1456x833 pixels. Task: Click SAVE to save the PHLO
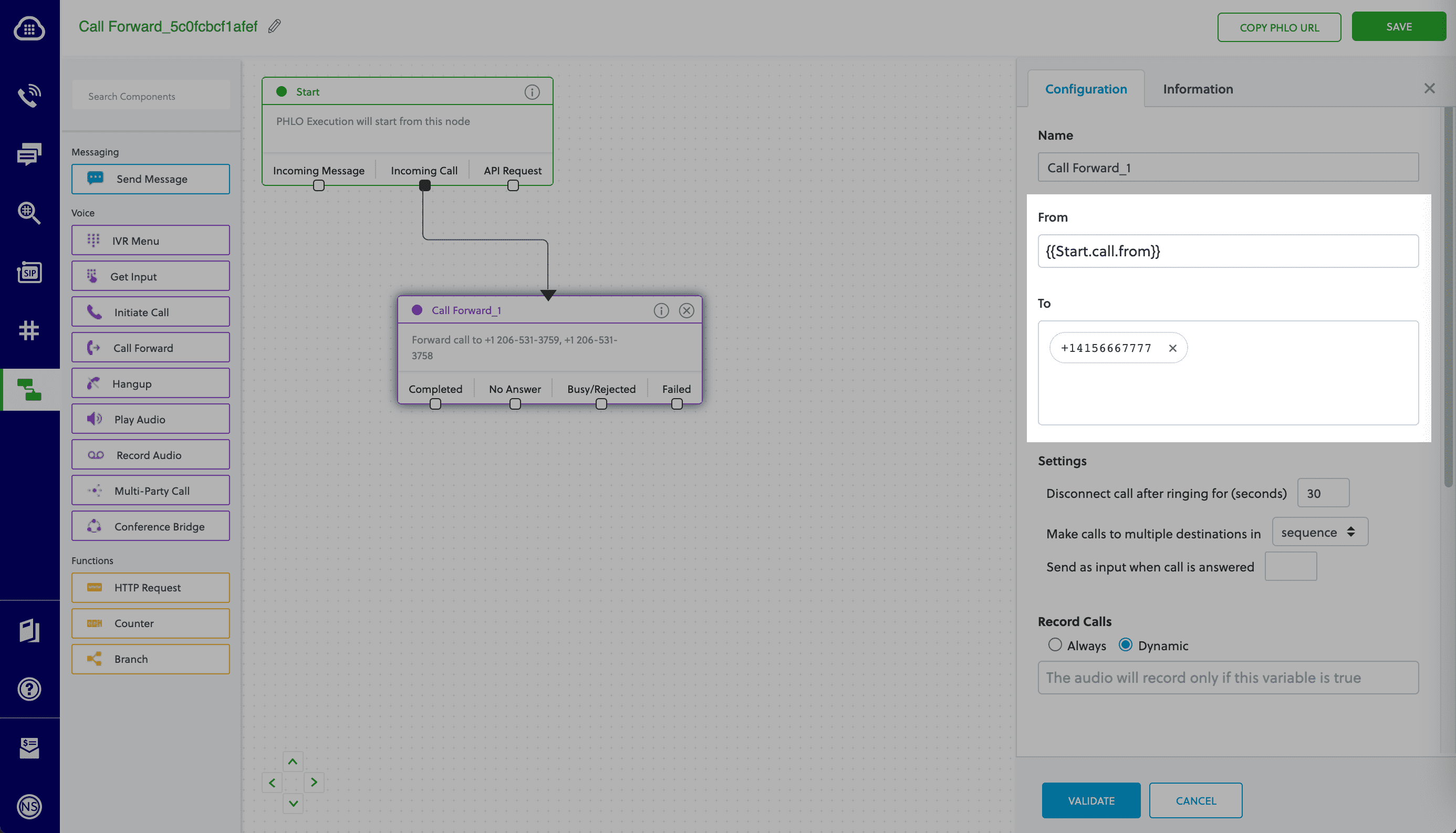click(1398, 26)
